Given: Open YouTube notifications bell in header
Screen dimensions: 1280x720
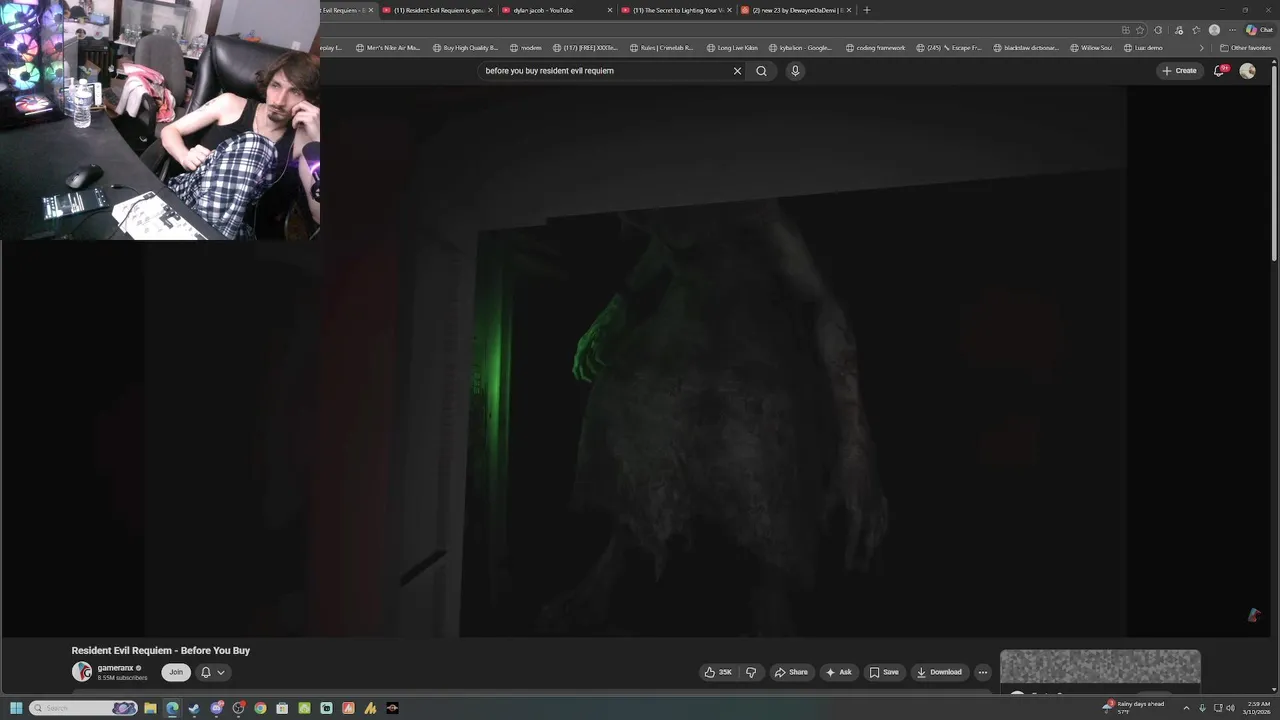Looking at the screenshot, I should pos(1219,71).
